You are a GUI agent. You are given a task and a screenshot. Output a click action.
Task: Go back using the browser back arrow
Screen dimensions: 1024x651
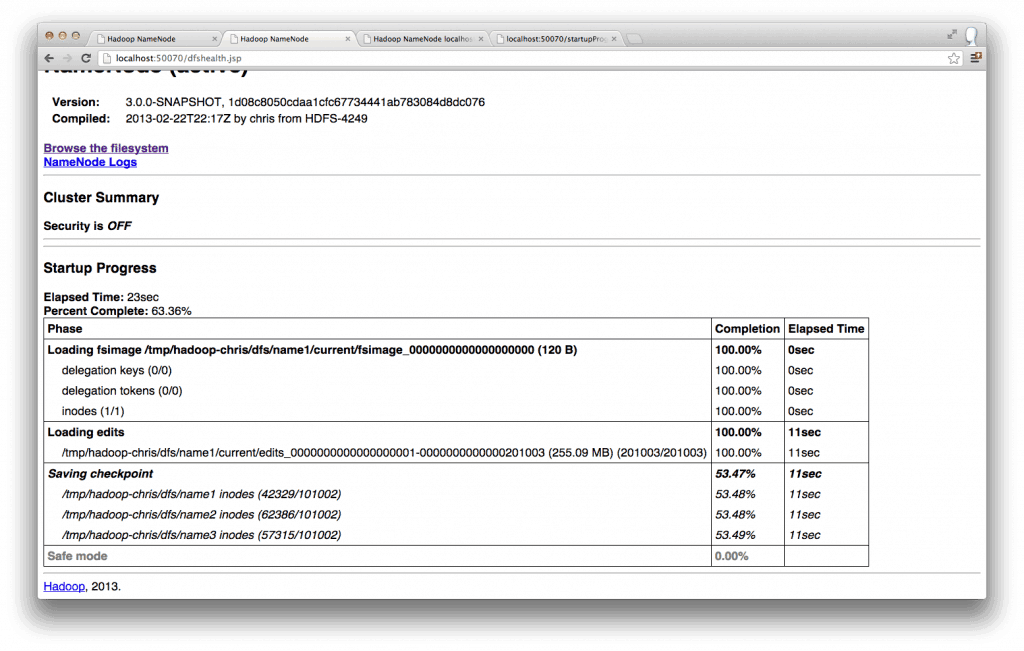pos(50,58)
